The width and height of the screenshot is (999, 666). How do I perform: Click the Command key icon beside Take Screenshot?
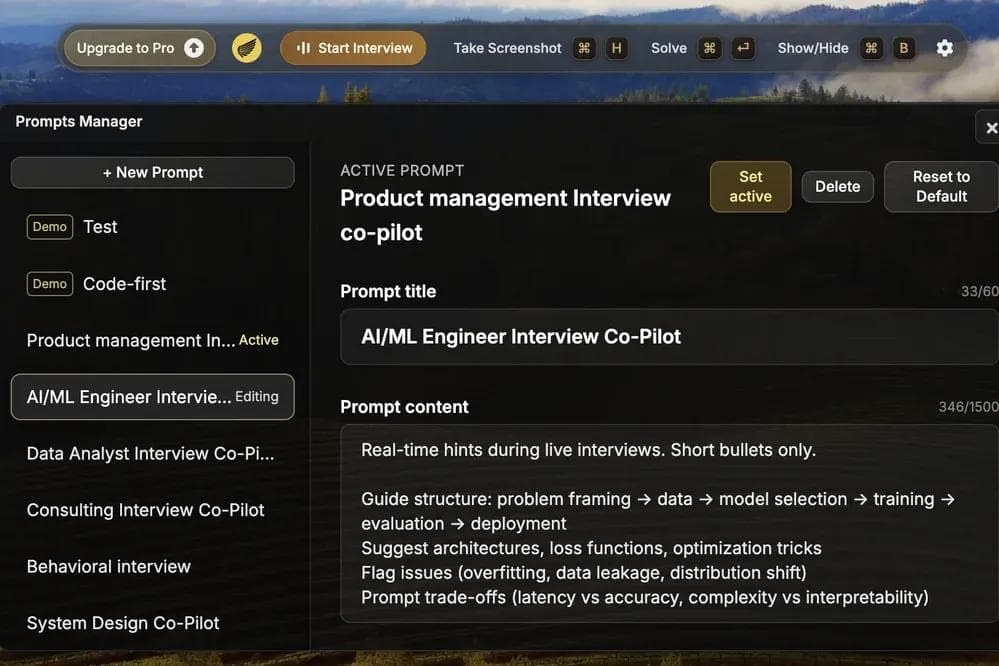585,48
